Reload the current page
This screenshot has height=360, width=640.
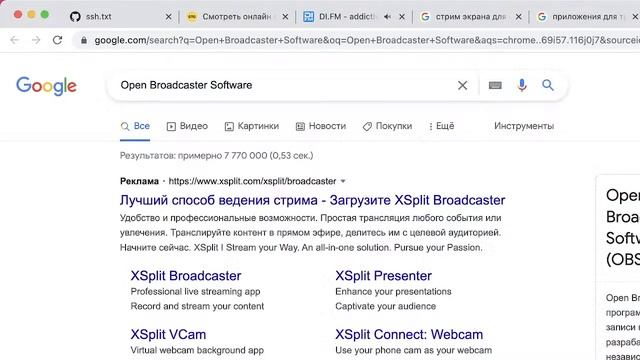tap(57, 40)
